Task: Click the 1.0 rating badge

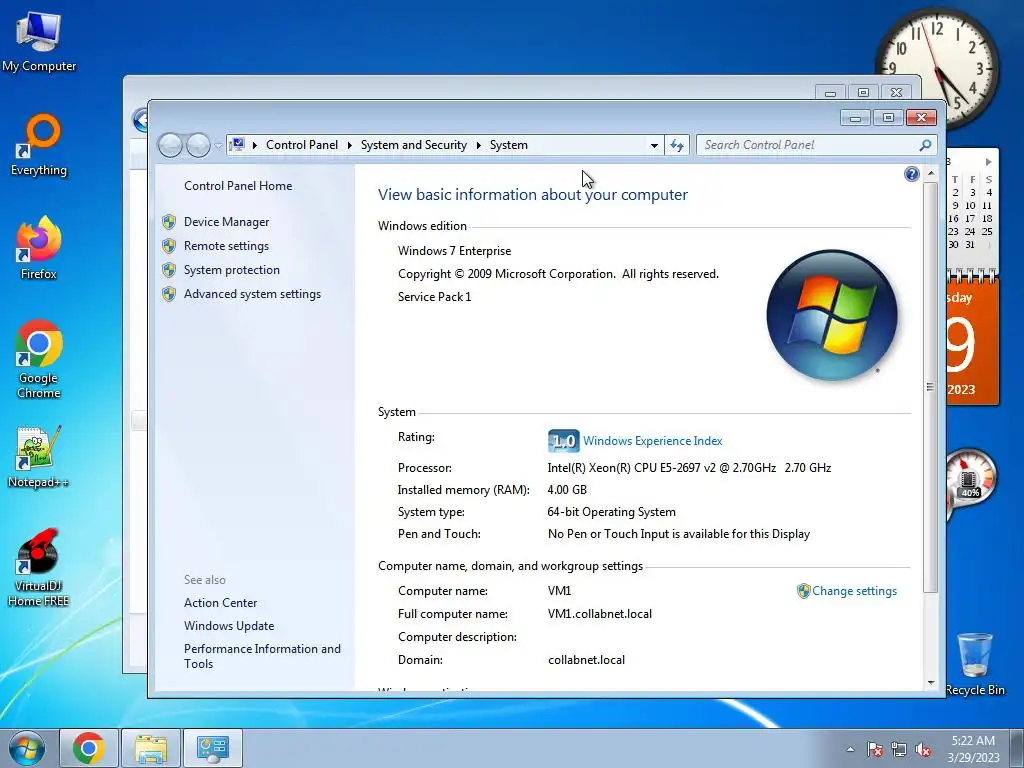Action: (x=563, y=441)
